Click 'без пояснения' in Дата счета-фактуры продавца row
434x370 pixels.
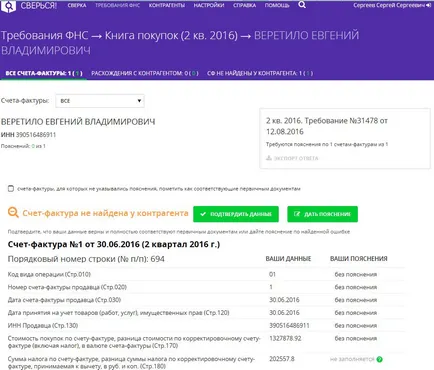coord(356,300)
